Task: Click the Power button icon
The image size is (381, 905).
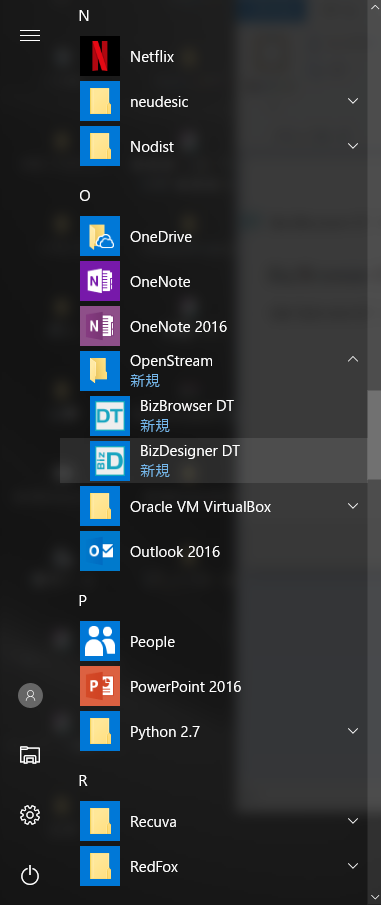Action: (30, 875)
